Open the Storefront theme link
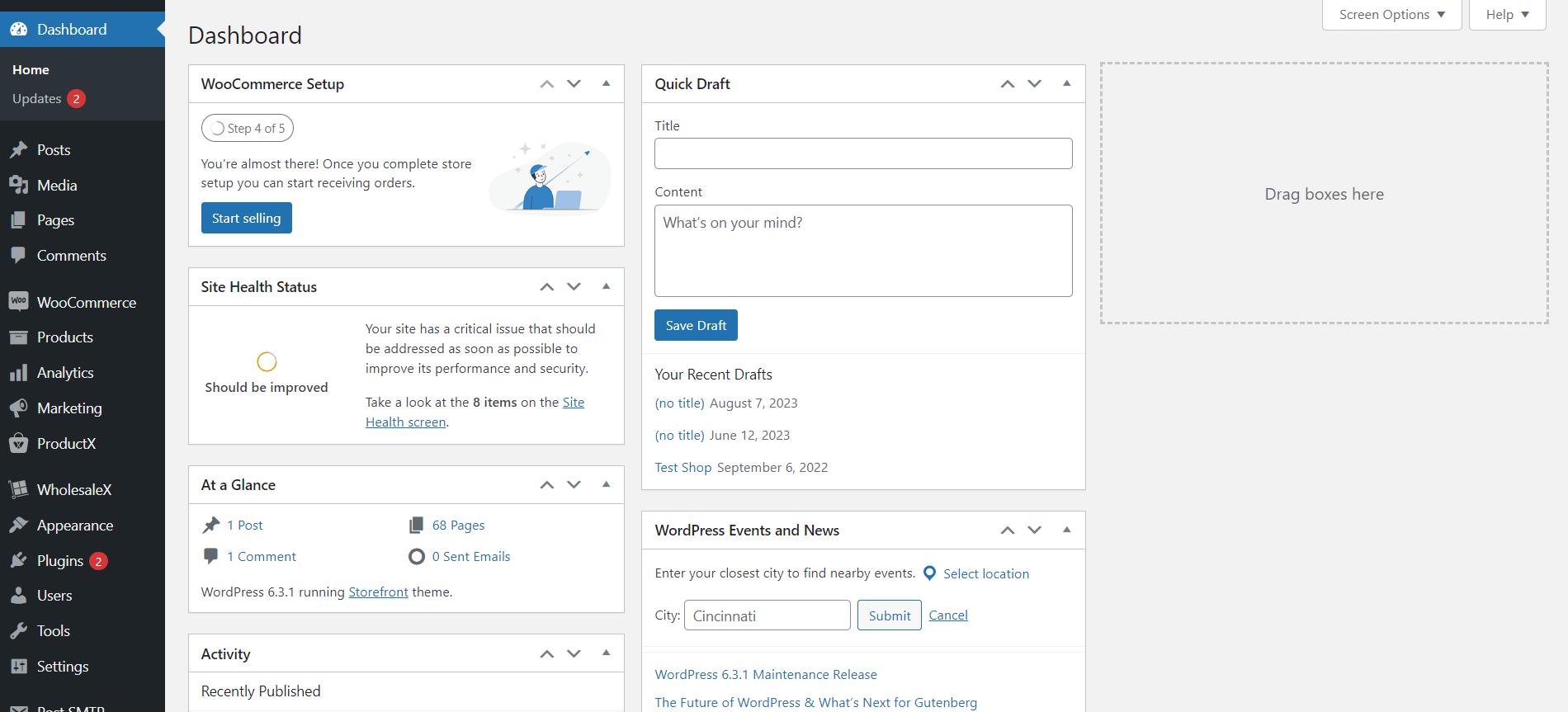The height and width of the screenshot is (712, 1568). [x=378, y=592]
